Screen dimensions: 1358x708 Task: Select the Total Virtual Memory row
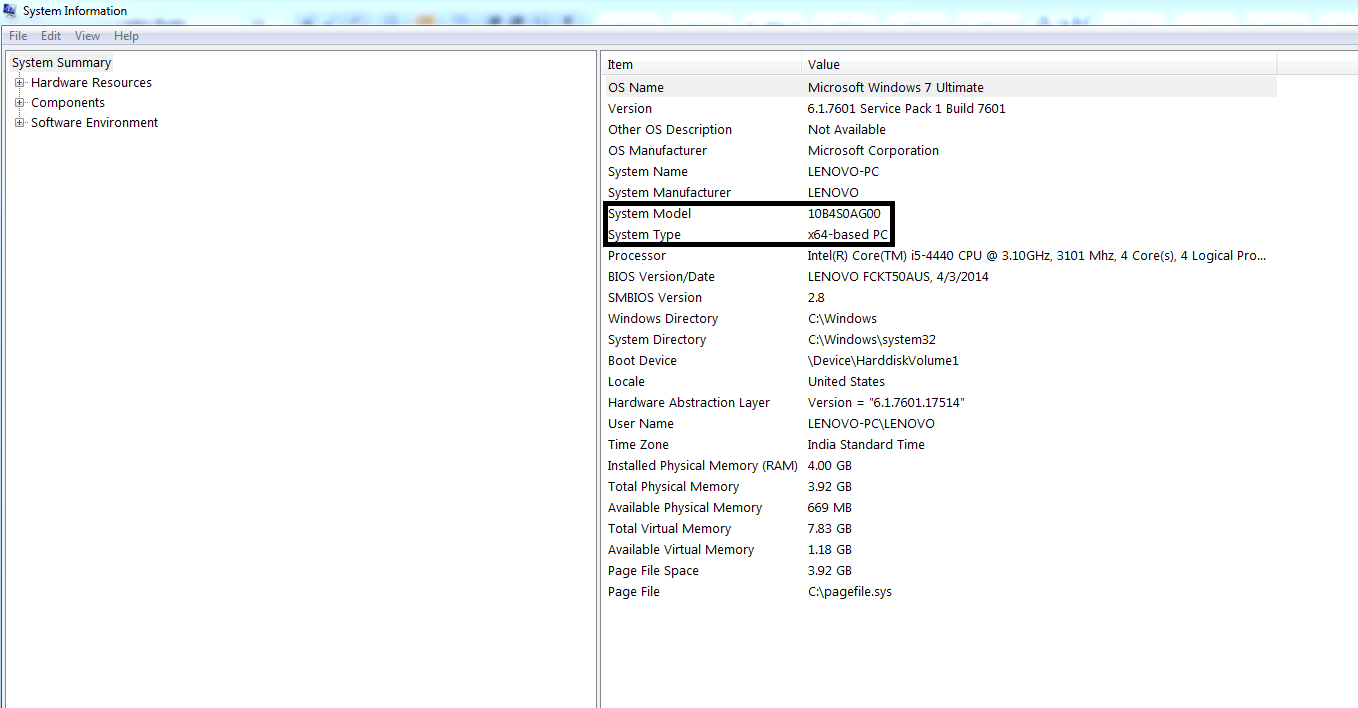(x=940, y=529)
